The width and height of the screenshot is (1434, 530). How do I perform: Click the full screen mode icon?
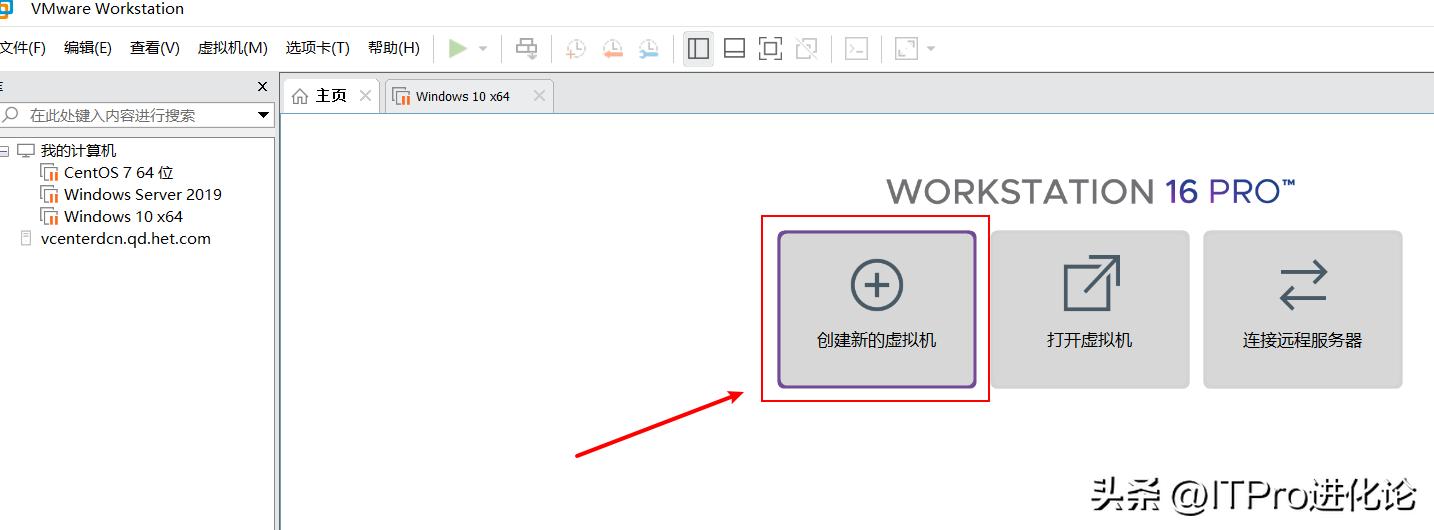770,48
